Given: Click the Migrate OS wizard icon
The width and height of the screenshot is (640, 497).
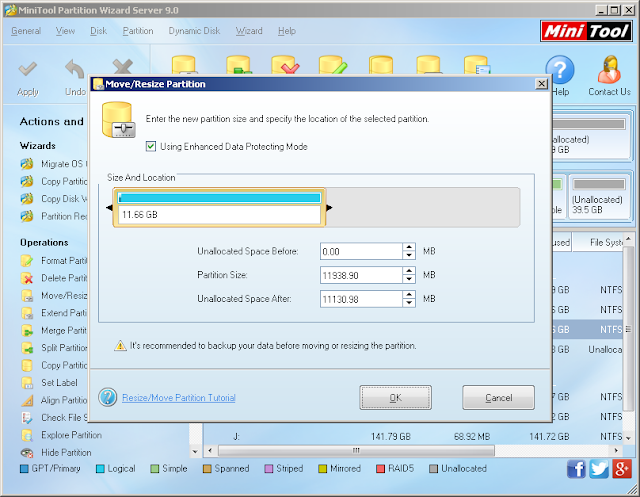Looking at the screenshot, I should 27,164.
